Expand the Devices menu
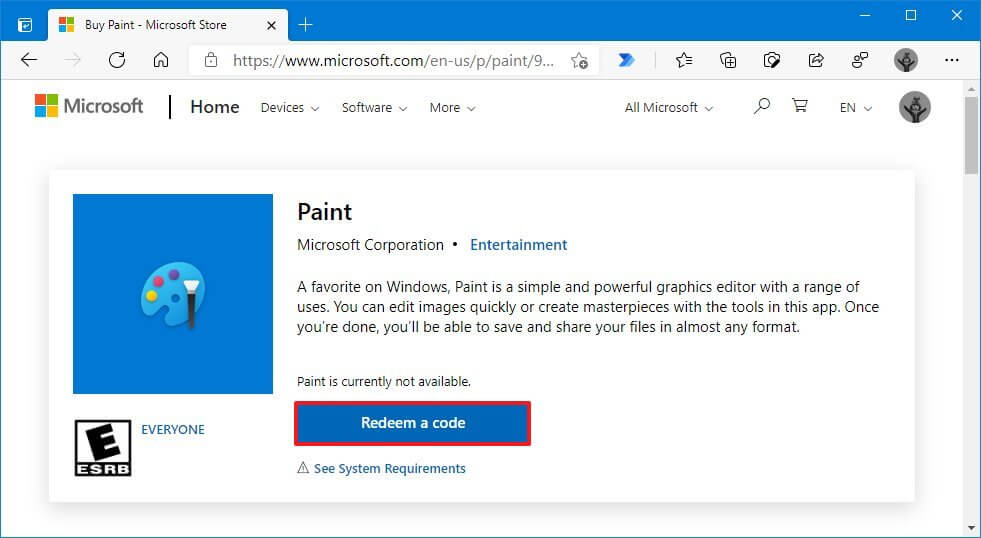 [290, 108]
